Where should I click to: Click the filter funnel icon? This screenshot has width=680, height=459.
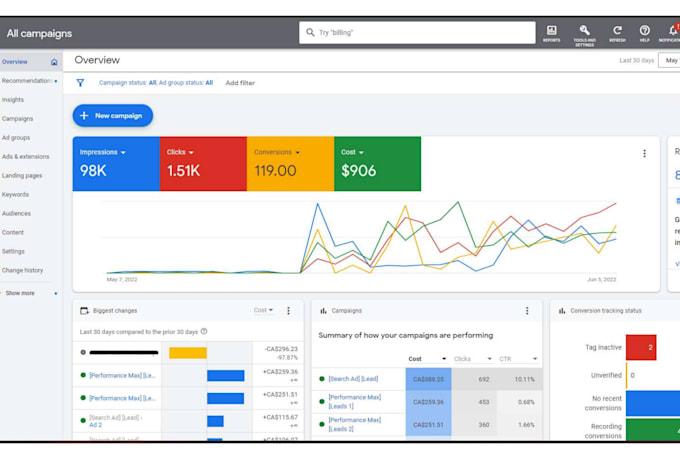click(80, 83)
